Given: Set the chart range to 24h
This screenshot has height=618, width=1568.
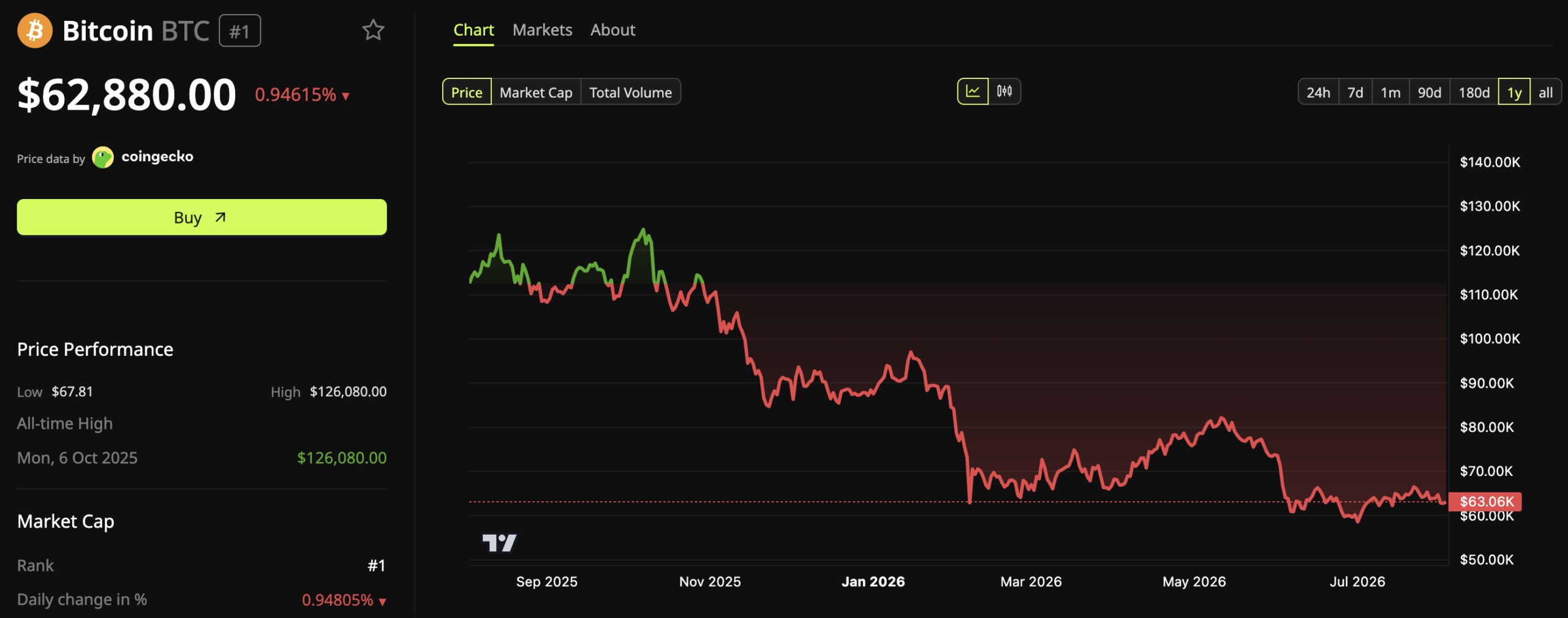Looking at the screenshot, I should click(1318, 92).
